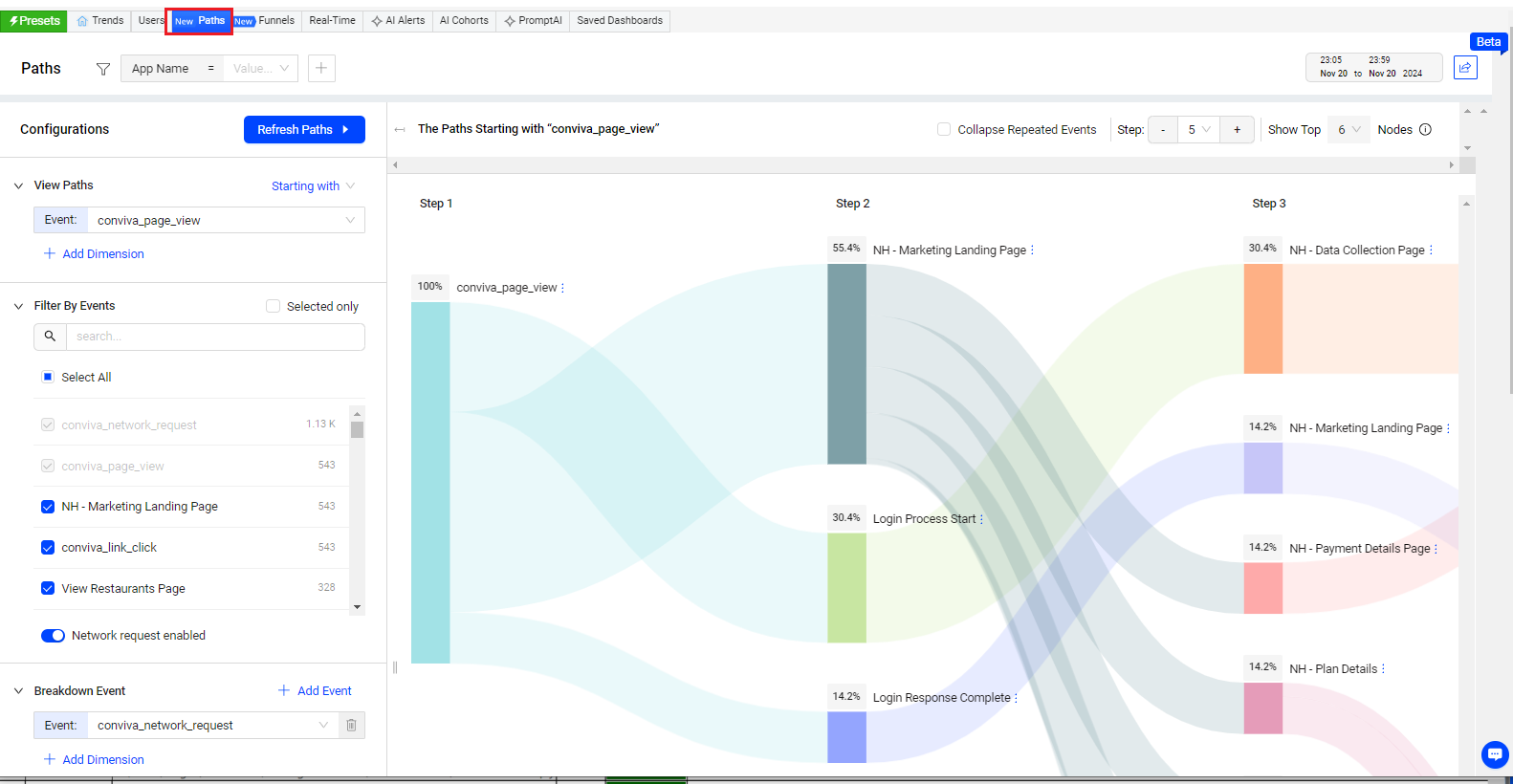Viewport: 1513px width, 784px height.
Task: Open the Show Top count dropdown
Action: pyautogui.click(x=1349, y=130)
